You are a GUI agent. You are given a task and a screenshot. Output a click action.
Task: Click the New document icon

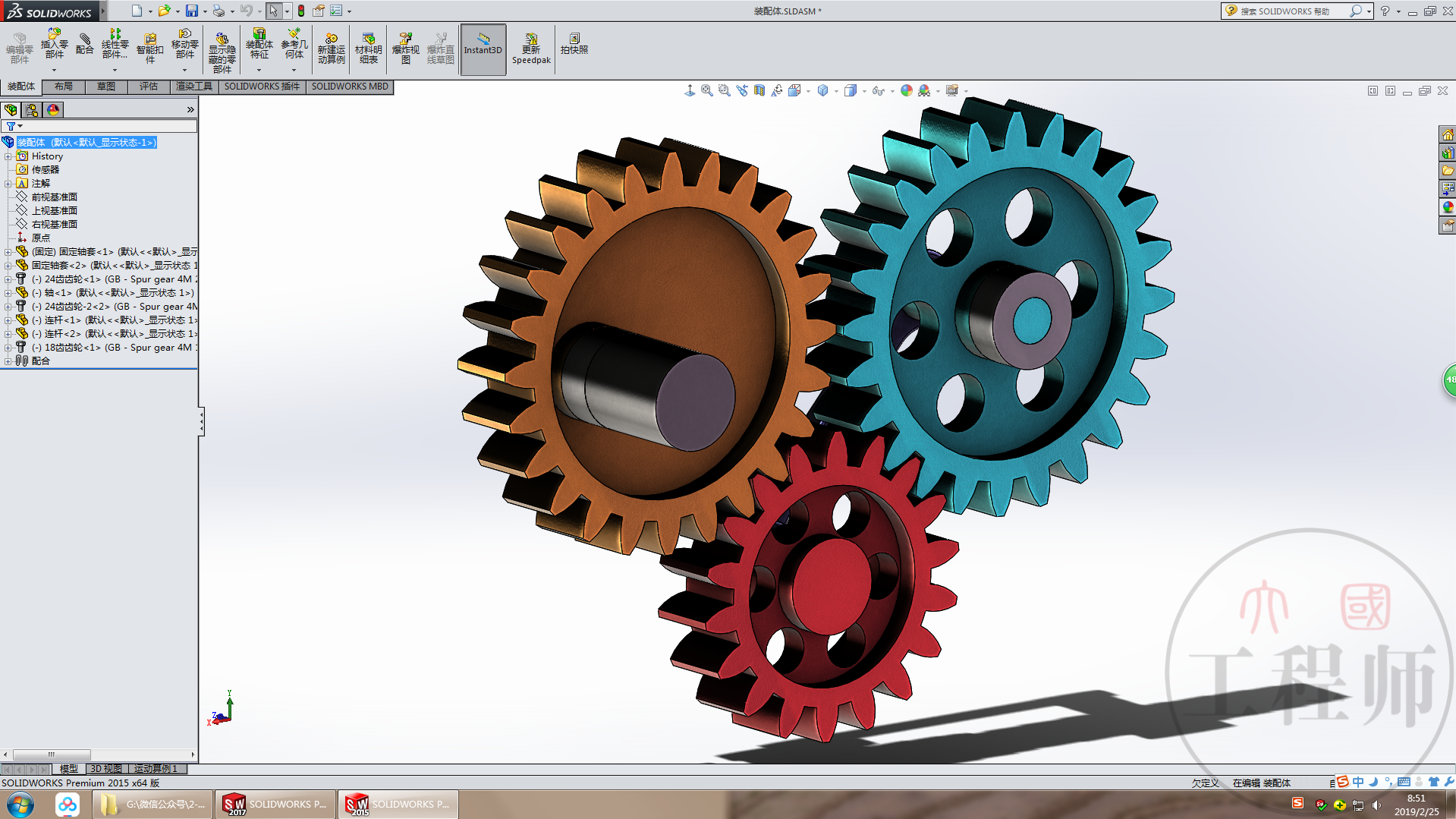click(137, 11)
